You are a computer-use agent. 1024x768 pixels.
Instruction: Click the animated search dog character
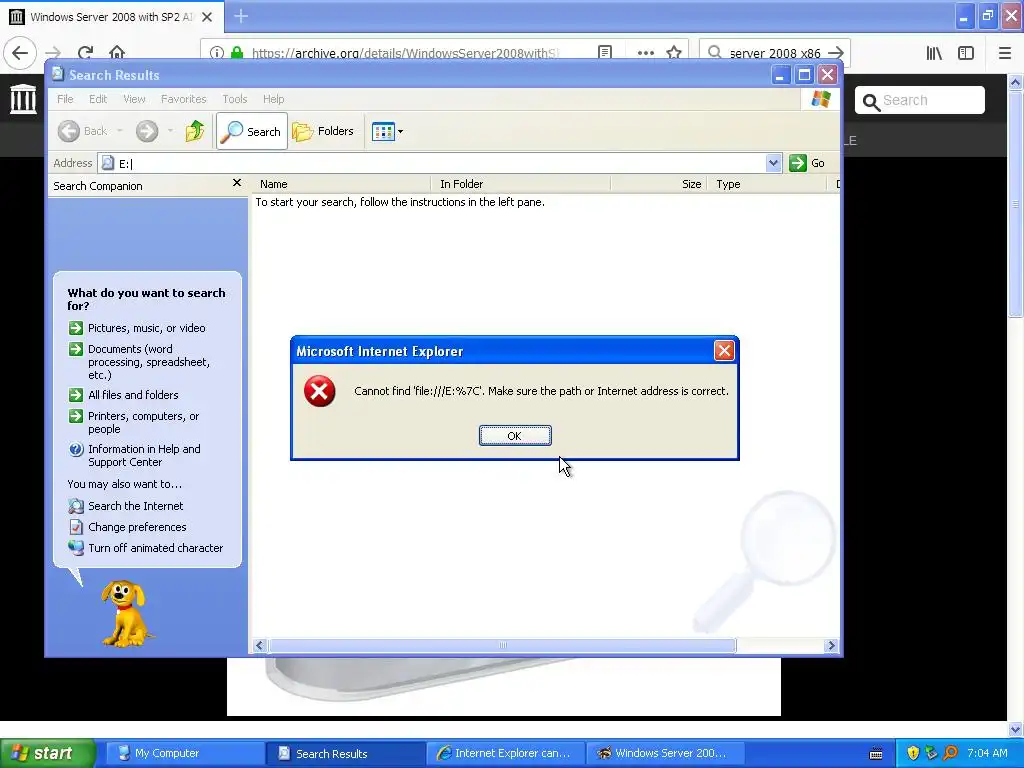[x=125, y=614]
